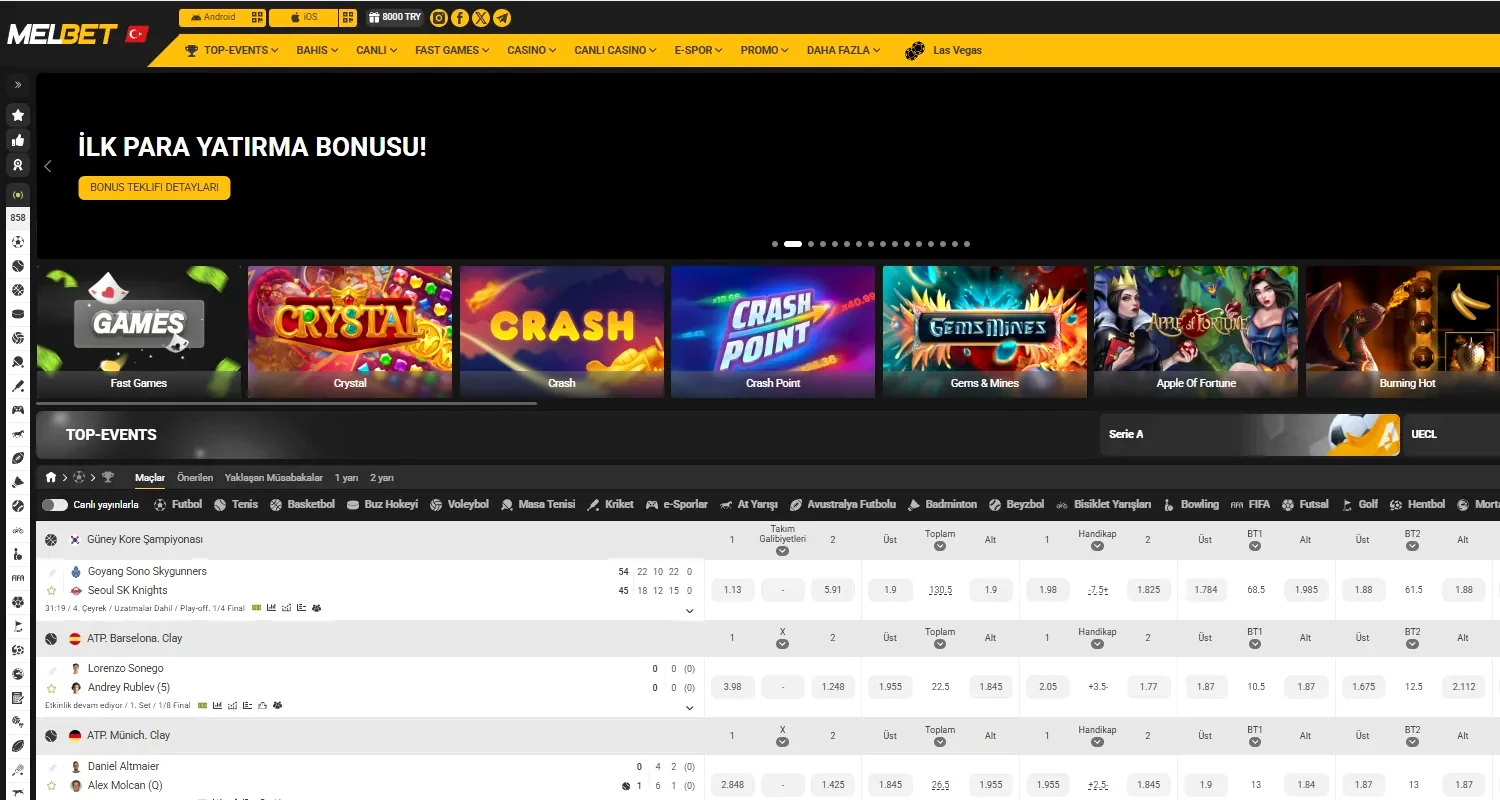Select the horse racing icon in the sidebar
Image resolution: width=1500 pixels, height=800 pixels.
pyautogui.click(x=18, y=434)
